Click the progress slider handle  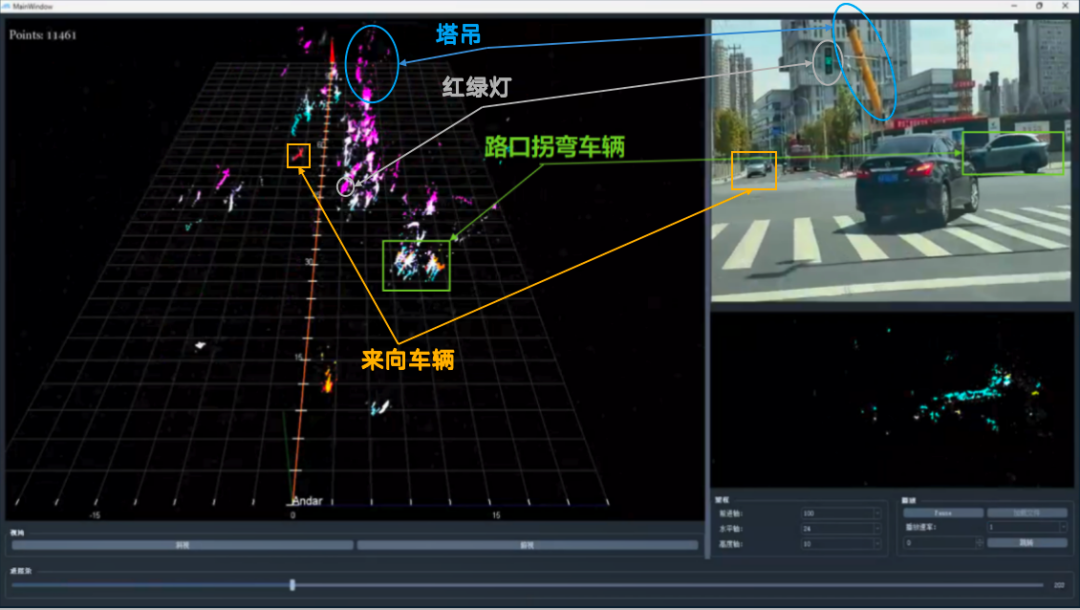pyautogui.click(x=292, y=585)
